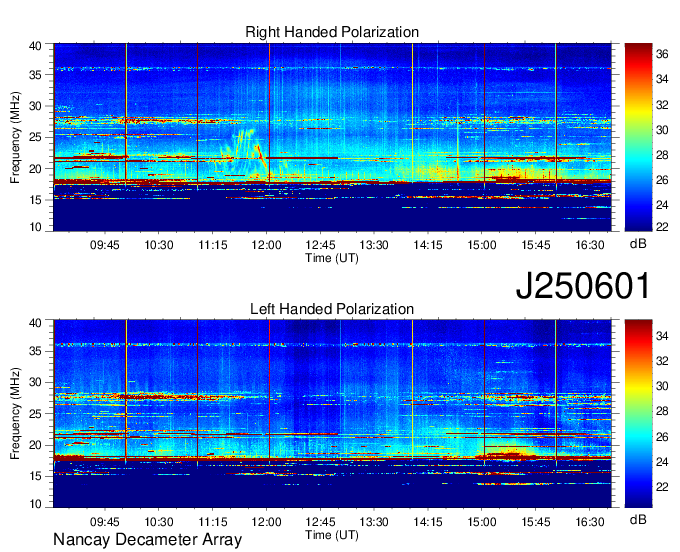Click the 12:00 time tick on the bottom plot

pos(266,522)
